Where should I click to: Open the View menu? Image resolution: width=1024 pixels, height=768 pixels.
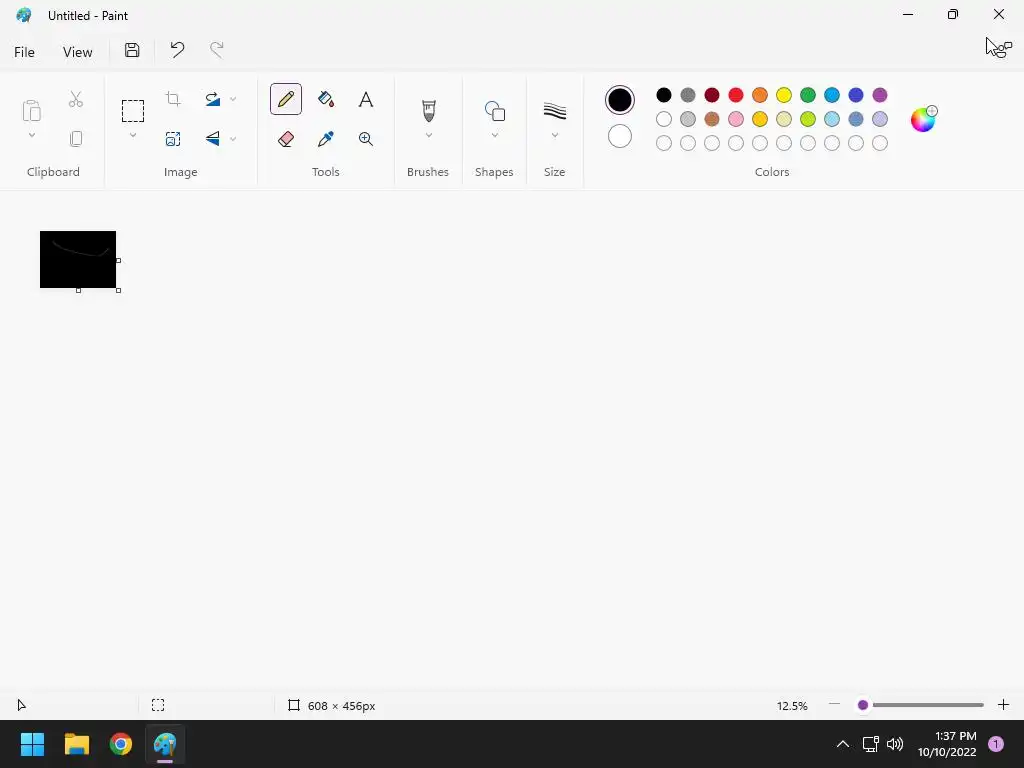pos(77,52)
